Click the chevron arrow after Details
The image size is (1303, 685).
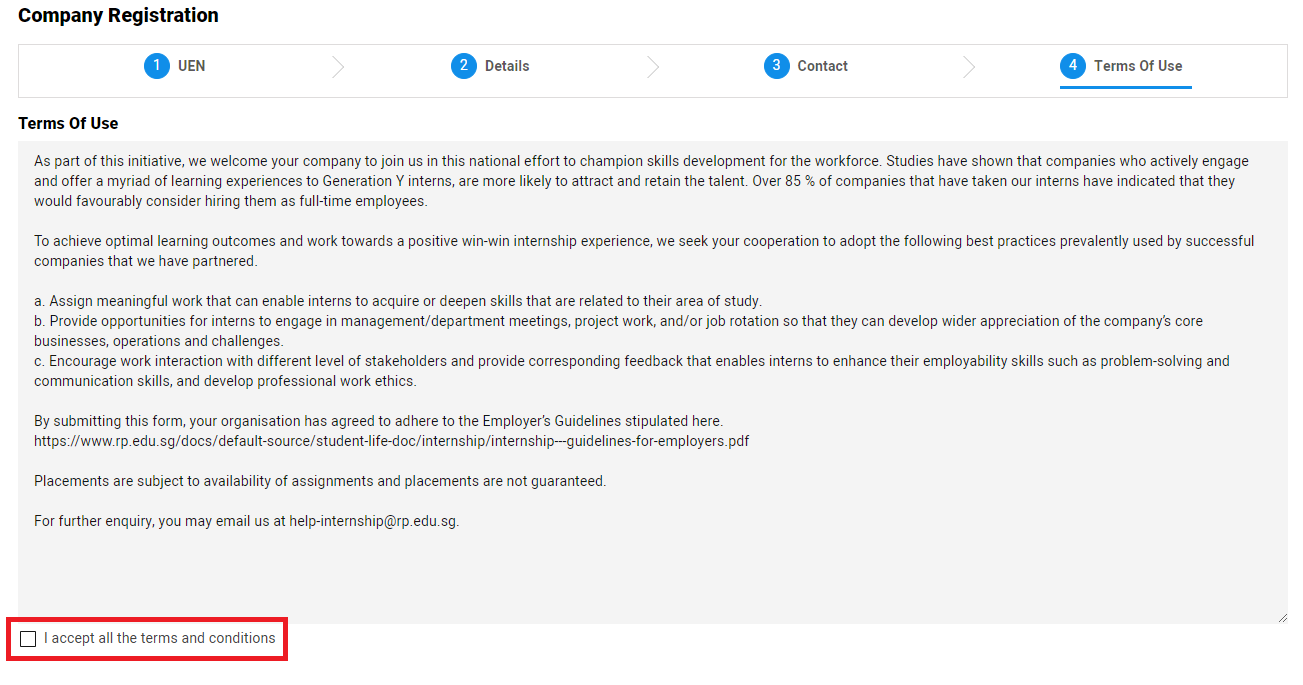point(653,67)
